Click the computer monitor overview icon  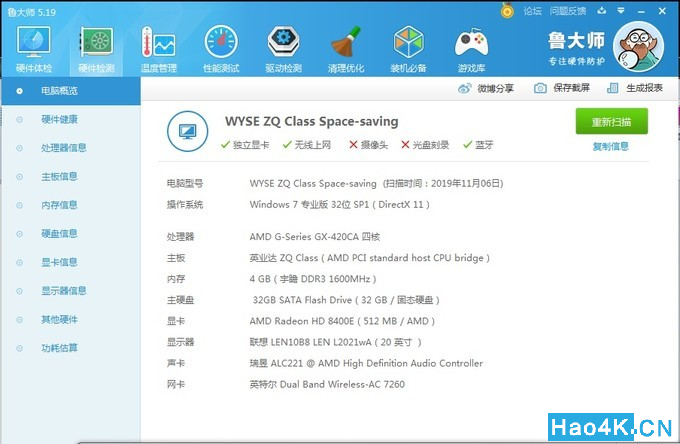click(187, 131)
